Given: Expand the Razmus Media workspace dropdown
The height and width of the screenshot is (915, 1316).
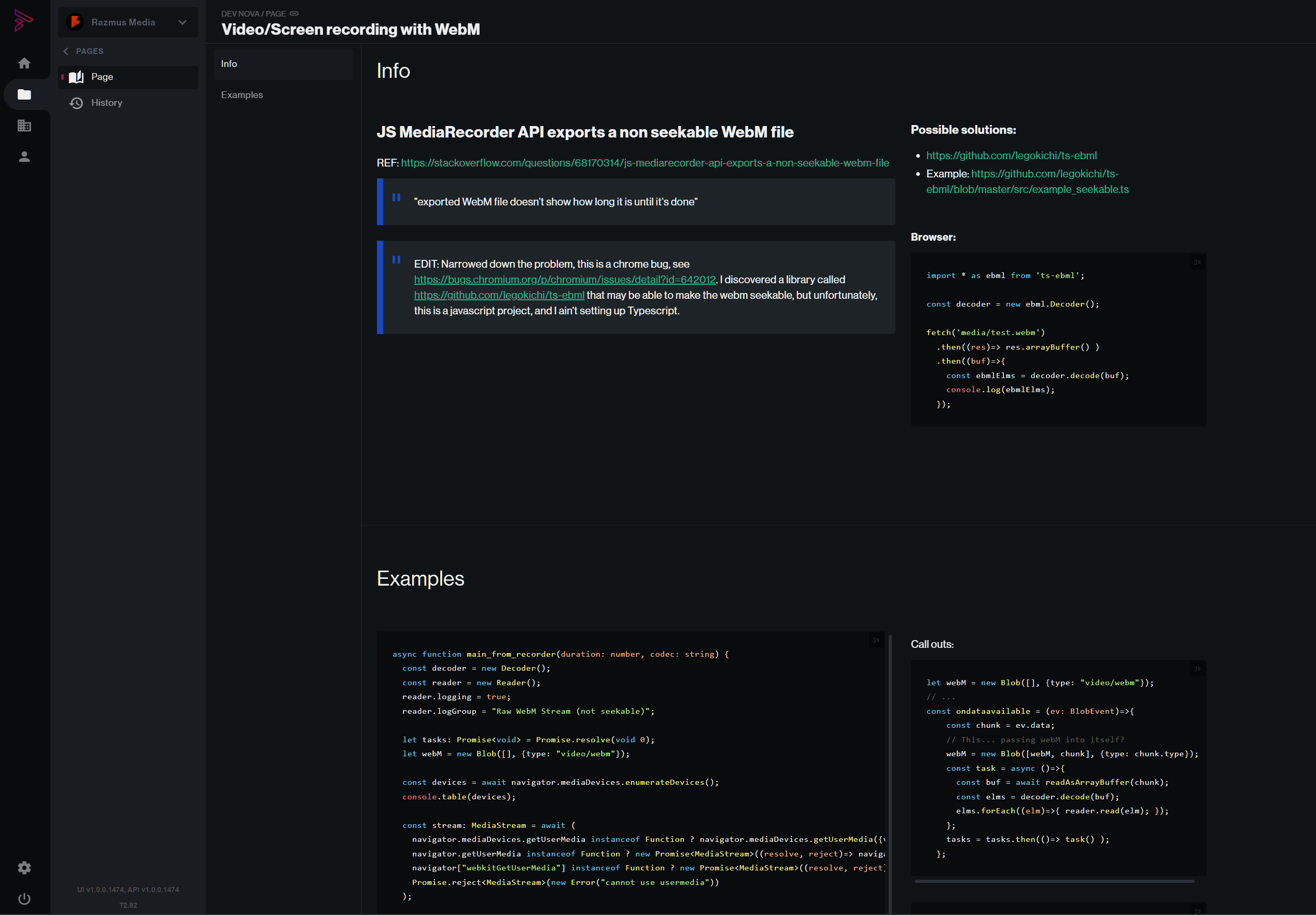Looking at the screenshot, I should [183, 22].
